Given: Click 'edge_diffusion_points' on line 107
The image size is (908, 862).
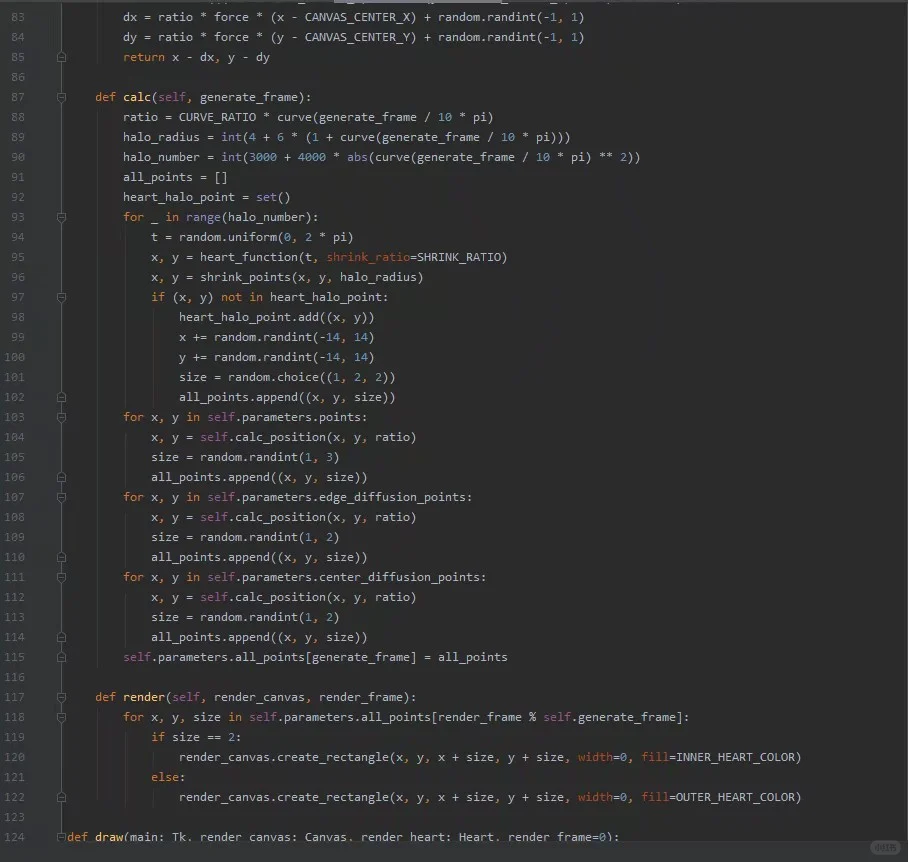Looking at the screenshot, I should [392, 497].
